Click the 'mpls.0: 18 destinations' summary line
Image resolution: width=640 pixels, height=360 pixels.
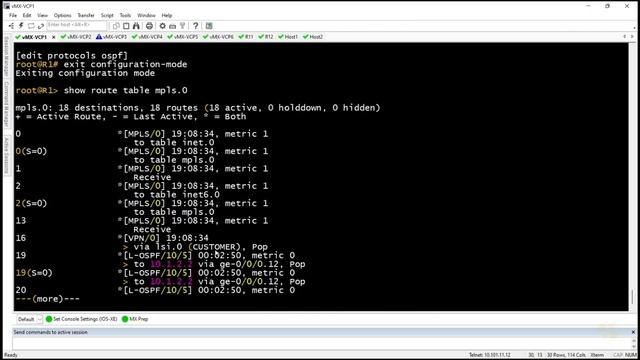[198, 108]
